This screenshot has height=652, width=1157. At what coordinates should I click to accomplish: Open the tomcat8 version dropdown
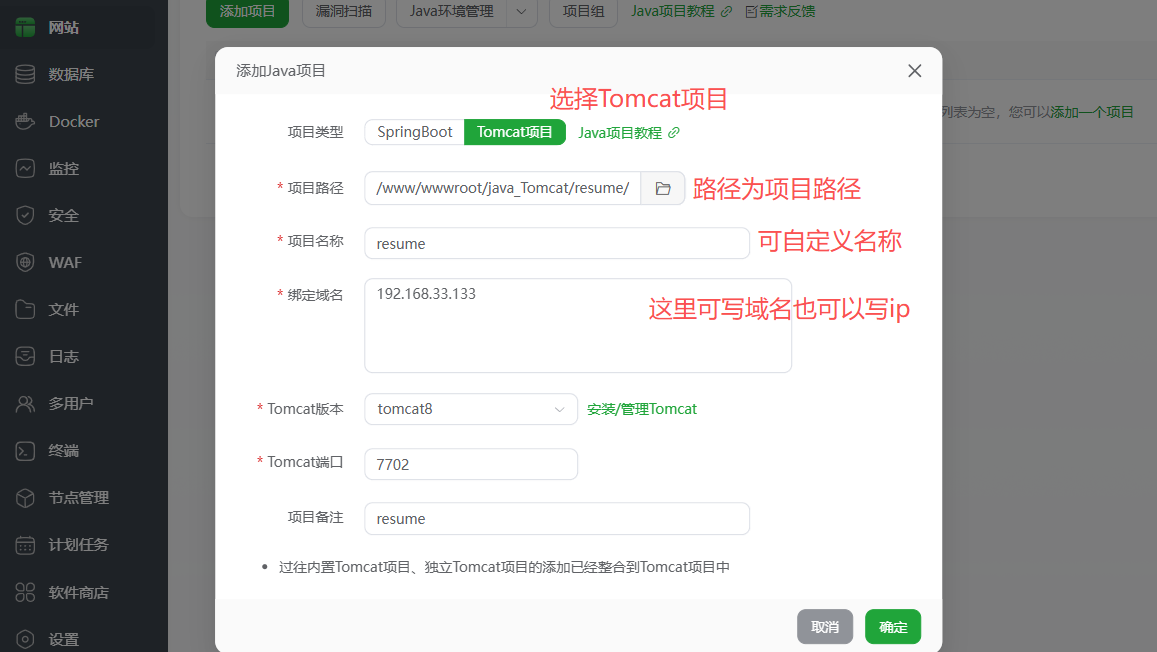470,408
